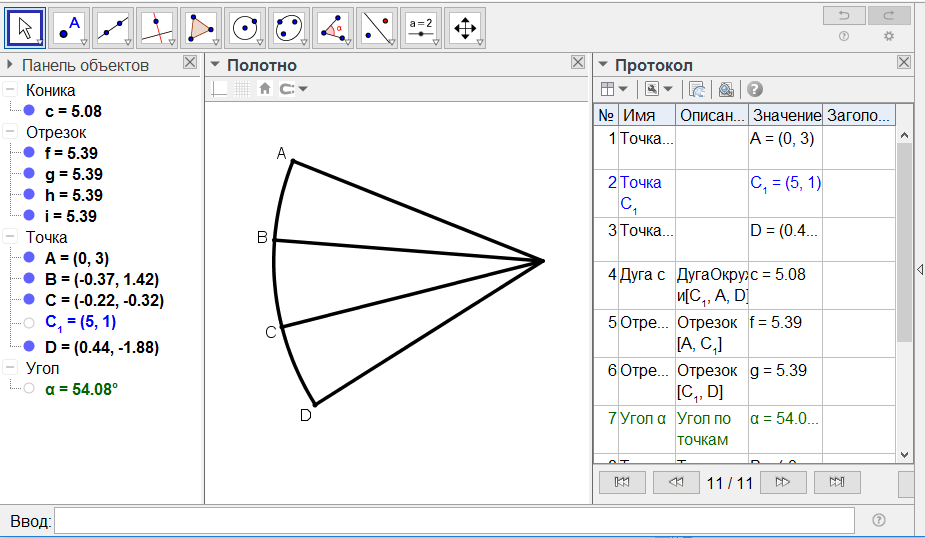Collapse the Полотно panel style bar triangle
This screenshot has width=925, height=538.
pyautogui.click(x=215, y=65)
